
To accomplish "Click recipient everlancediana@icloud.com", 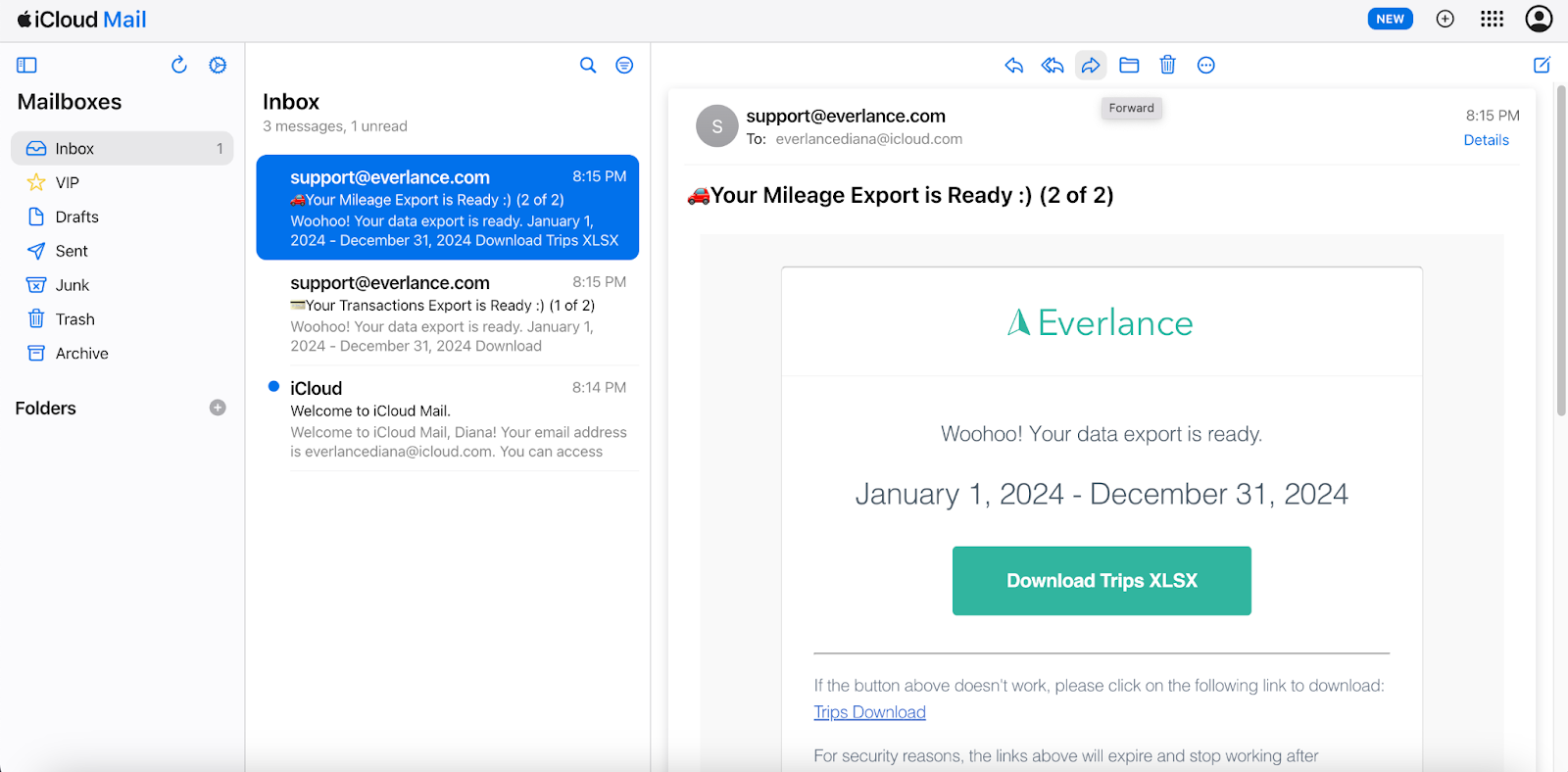I will point(869,139).
